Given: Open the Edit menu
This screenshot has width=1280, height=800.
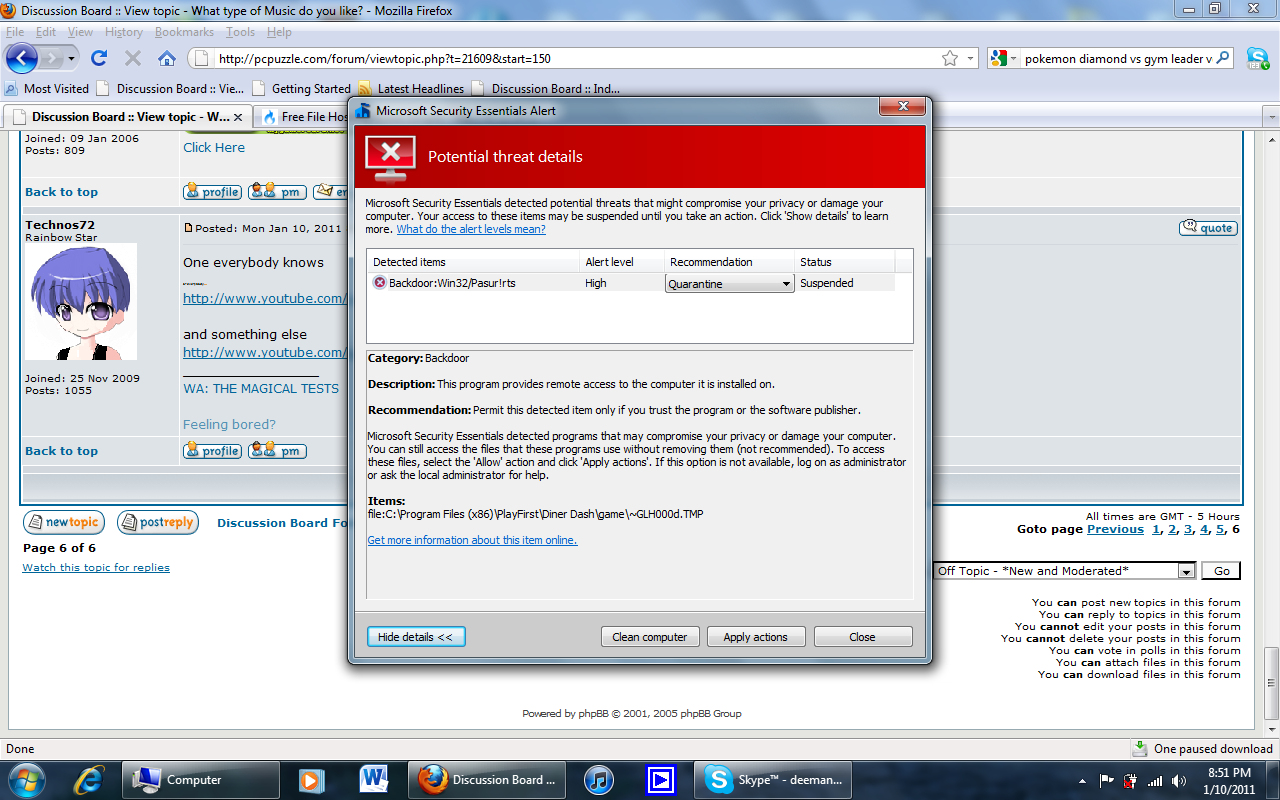Looking at the screenshot, I should [46, 32].
